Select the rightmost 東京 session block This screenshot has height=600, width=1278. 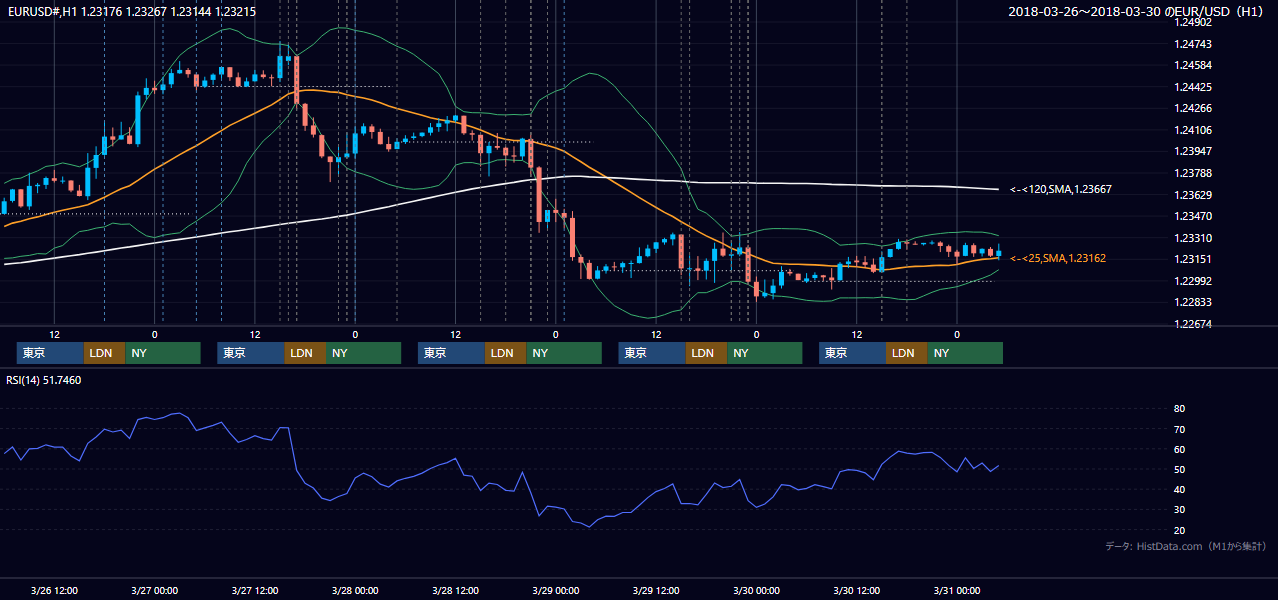click(852, 353)
